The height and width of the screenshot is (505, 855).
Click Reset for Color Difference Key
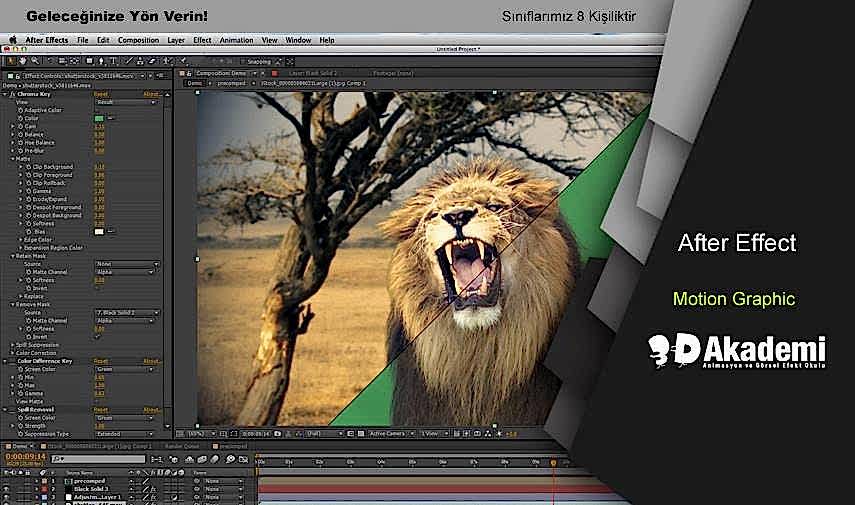(100, 360)
